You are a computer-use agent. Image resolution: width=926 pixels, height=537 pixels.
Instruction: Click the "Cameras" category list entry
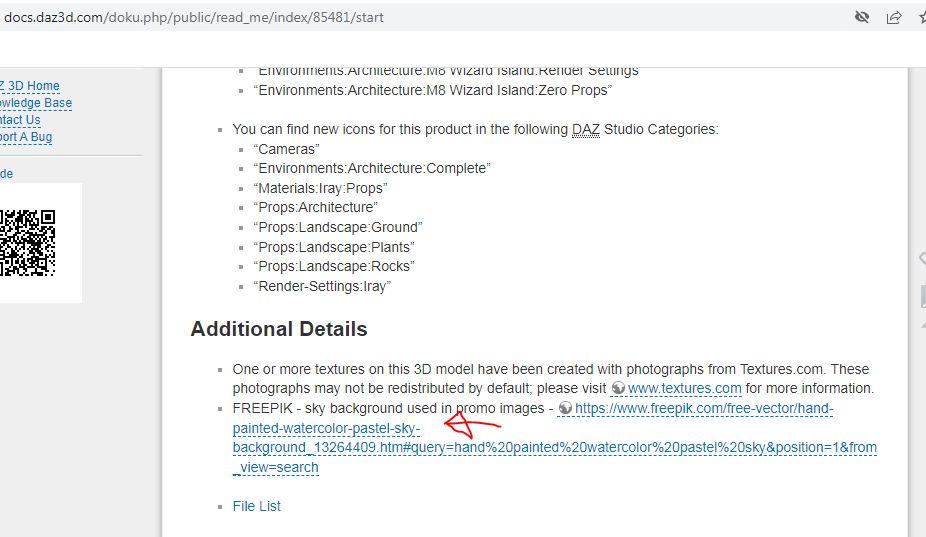[287, 149]
